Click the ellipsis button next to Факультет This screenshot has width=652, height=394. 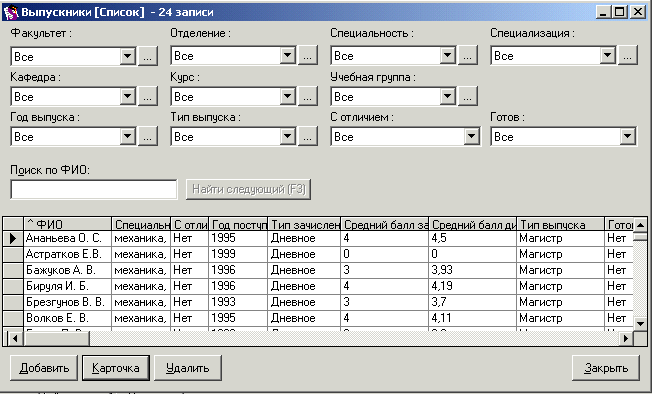148,56
